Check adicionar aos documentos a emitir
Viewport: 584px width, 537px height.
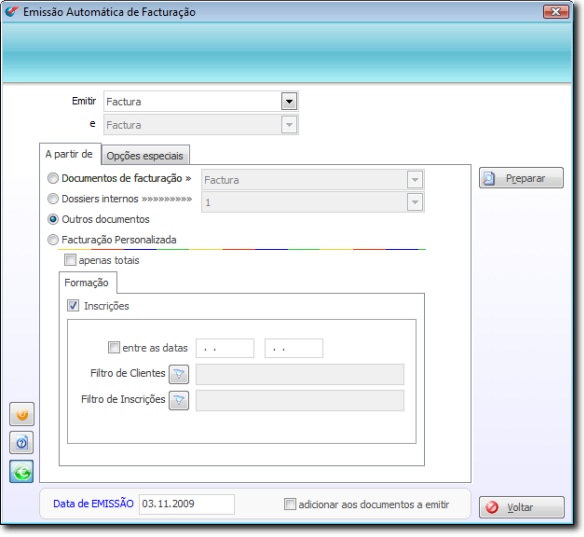pyautogui.click(x=290, y=504)
